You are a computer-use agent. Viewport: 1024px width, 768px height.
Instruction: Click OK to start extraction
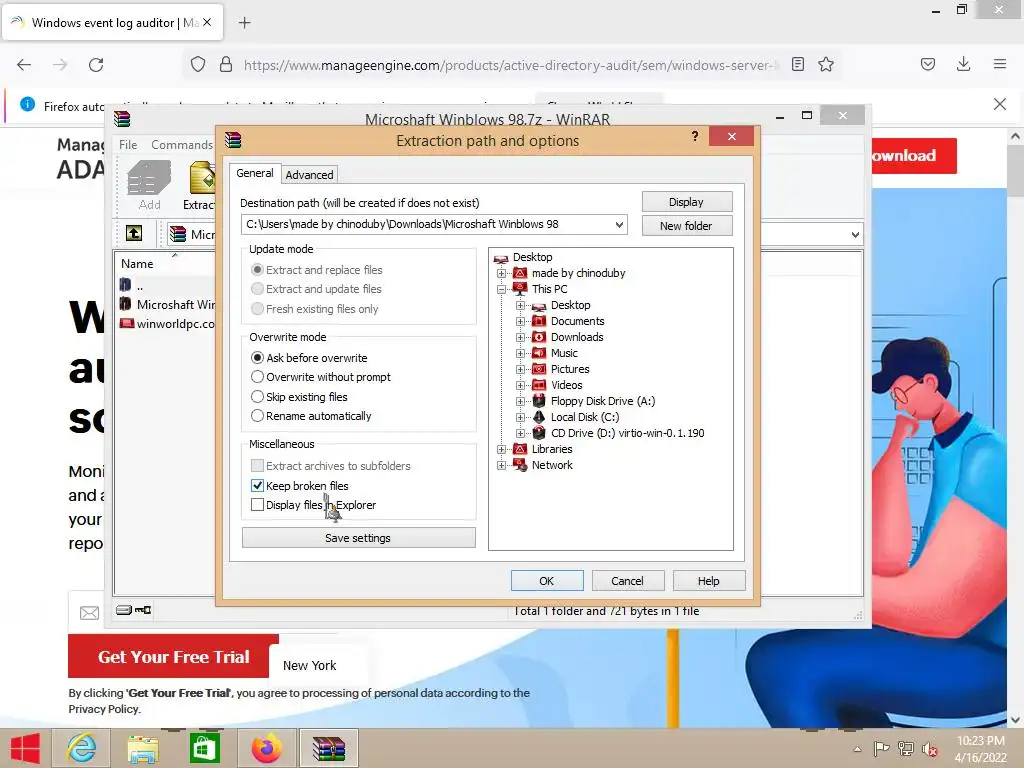click(547, 581)
